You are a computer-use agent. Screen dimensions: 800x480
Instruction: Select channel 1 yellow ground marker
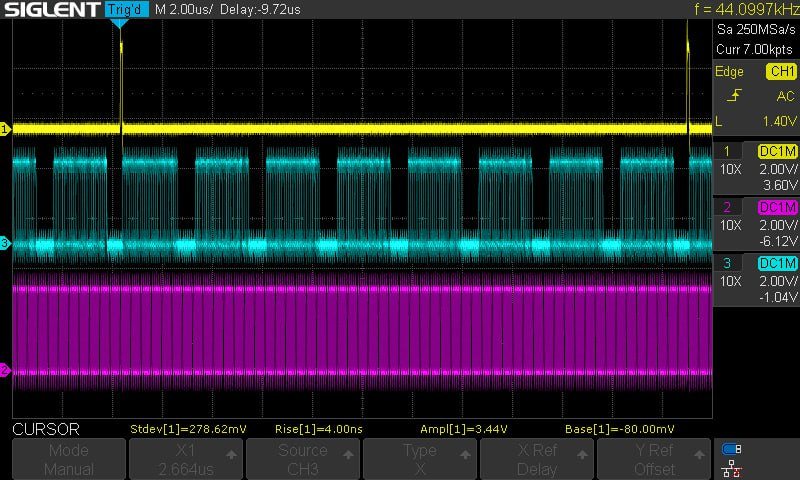pyautogui.click(x=5, y=129)
